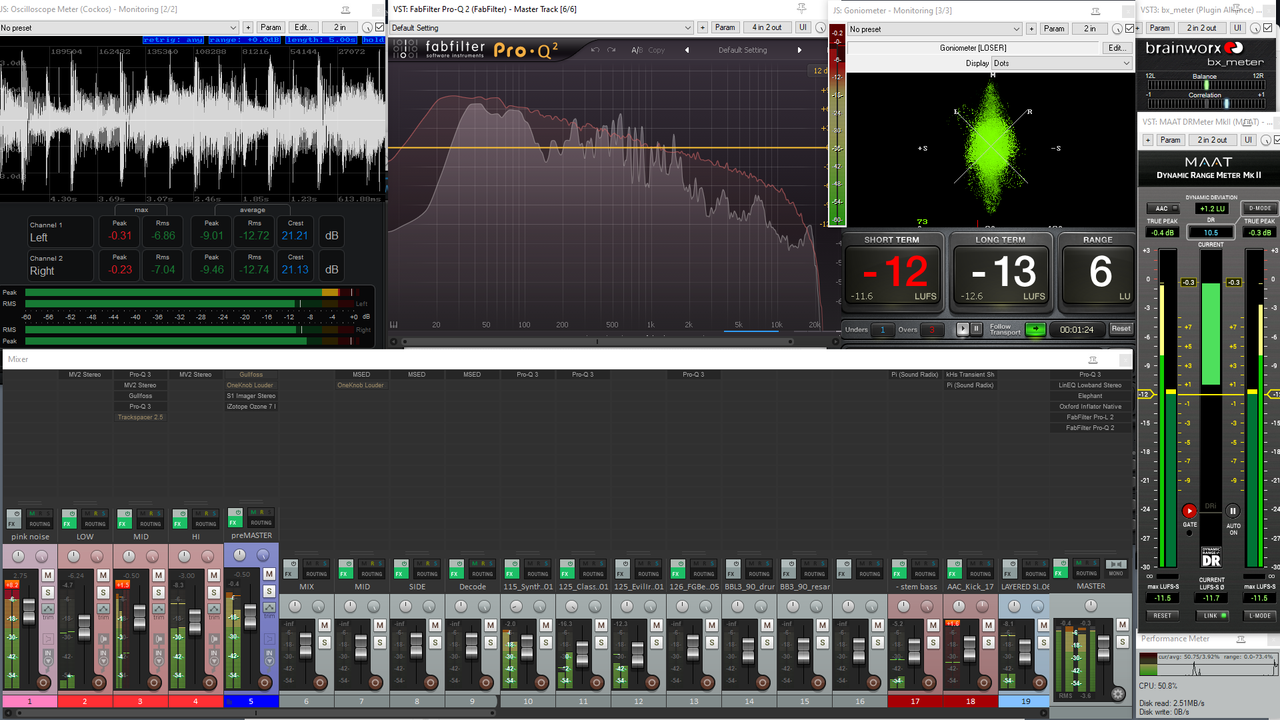Viewport: 1280px width, 720px height.
Task: Select iZotope Ozone 7 in preMASTER FX
Action: 251,407
